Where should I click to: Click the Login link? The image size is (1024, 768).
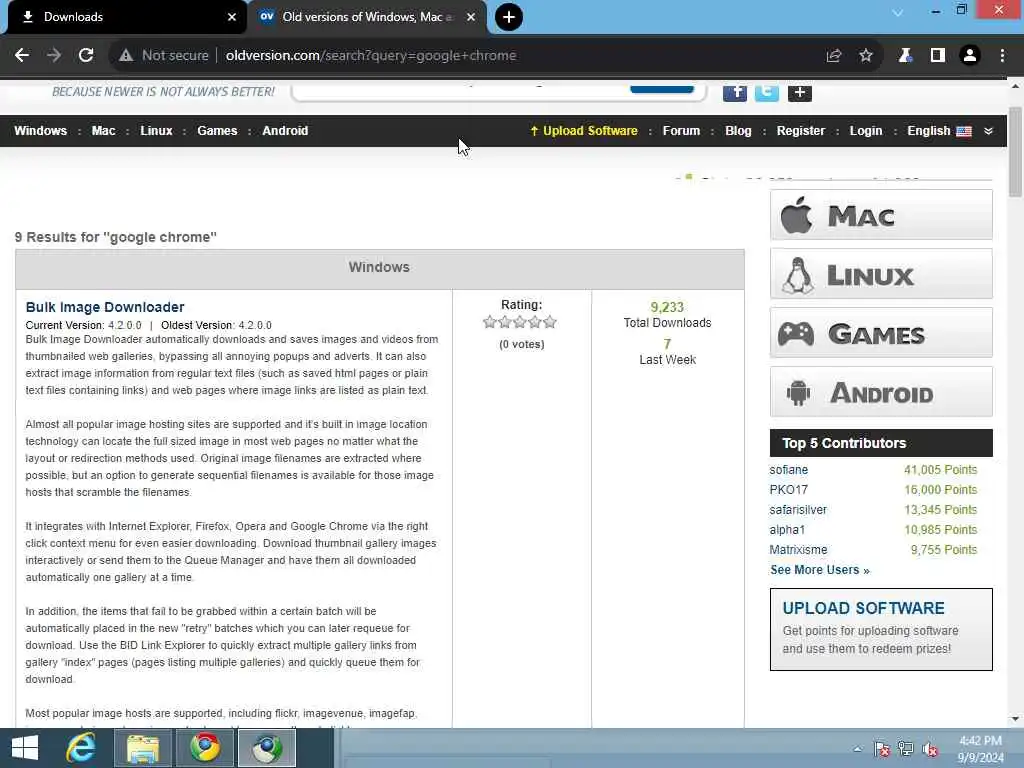tap(866, 131)
